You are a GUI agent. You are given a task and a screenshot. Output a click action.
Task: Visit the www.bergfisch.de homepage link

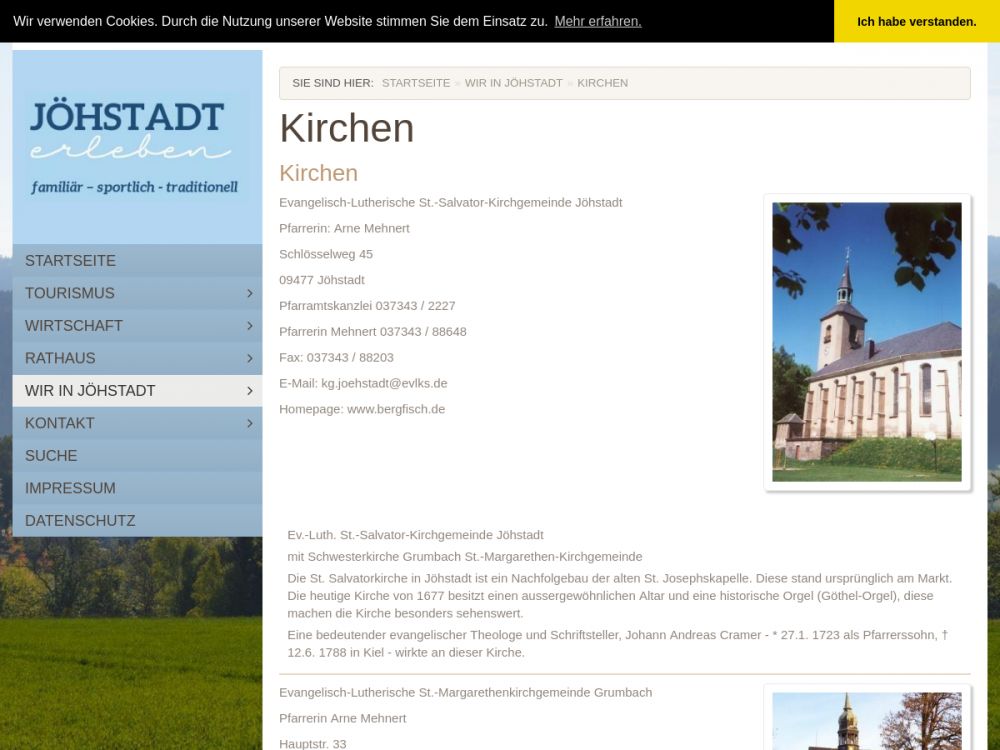(396, 409)
